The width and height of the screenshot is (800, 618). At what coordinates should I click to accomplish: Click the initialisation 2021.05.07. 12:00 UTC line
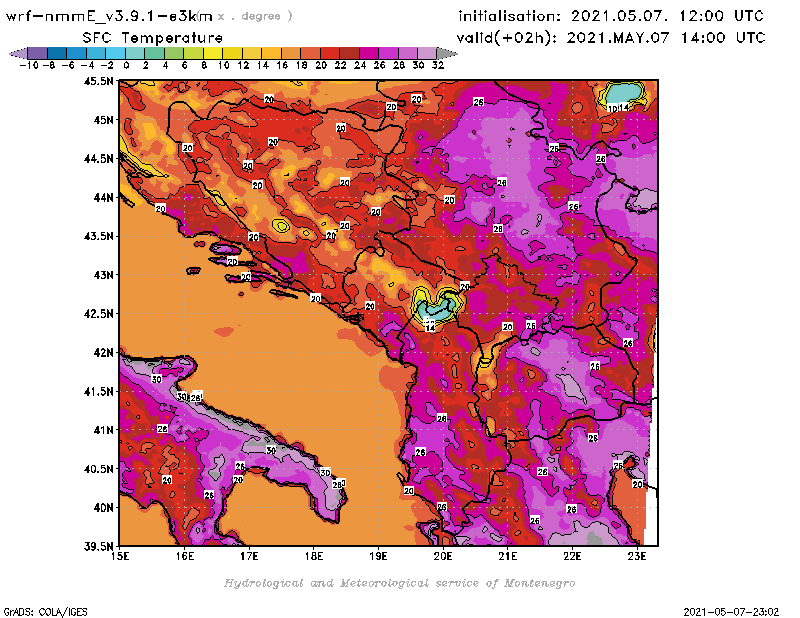[611, 16]
